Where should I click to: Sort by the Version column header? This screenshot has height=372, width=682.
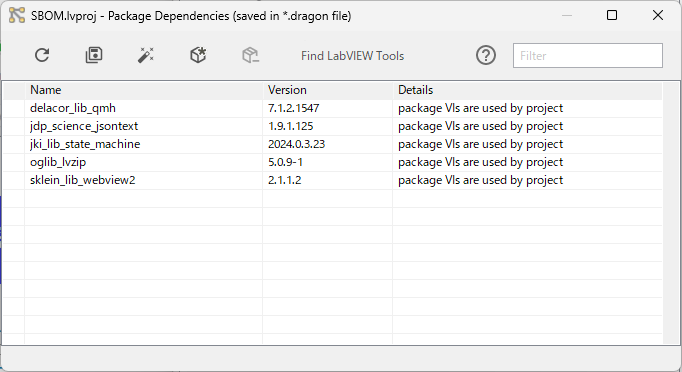click(x=328, y=90)
